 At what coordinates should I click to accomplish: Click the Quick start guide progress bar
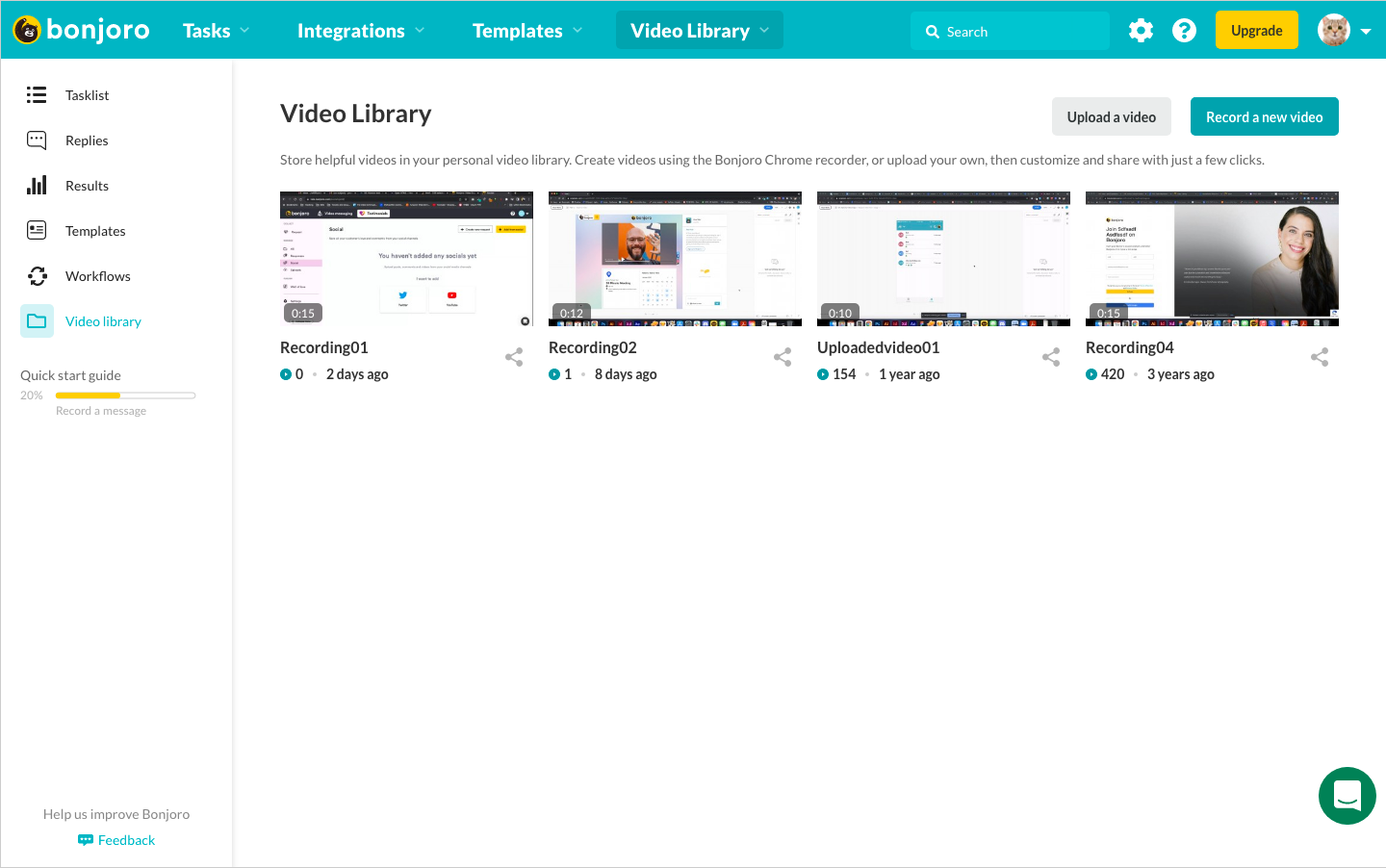[126, 396]
